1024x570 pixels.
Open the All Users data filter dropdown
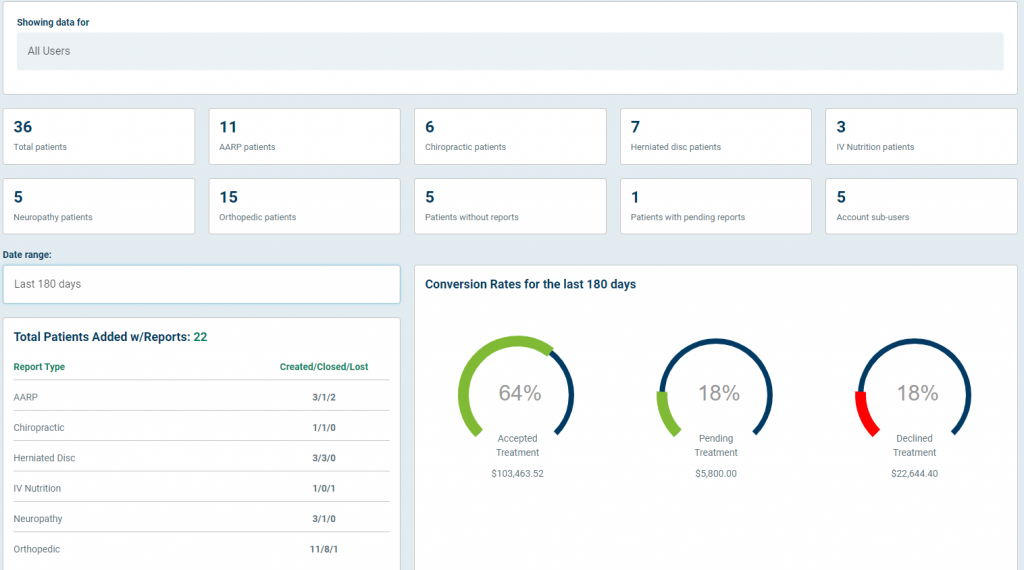point(510,51)
